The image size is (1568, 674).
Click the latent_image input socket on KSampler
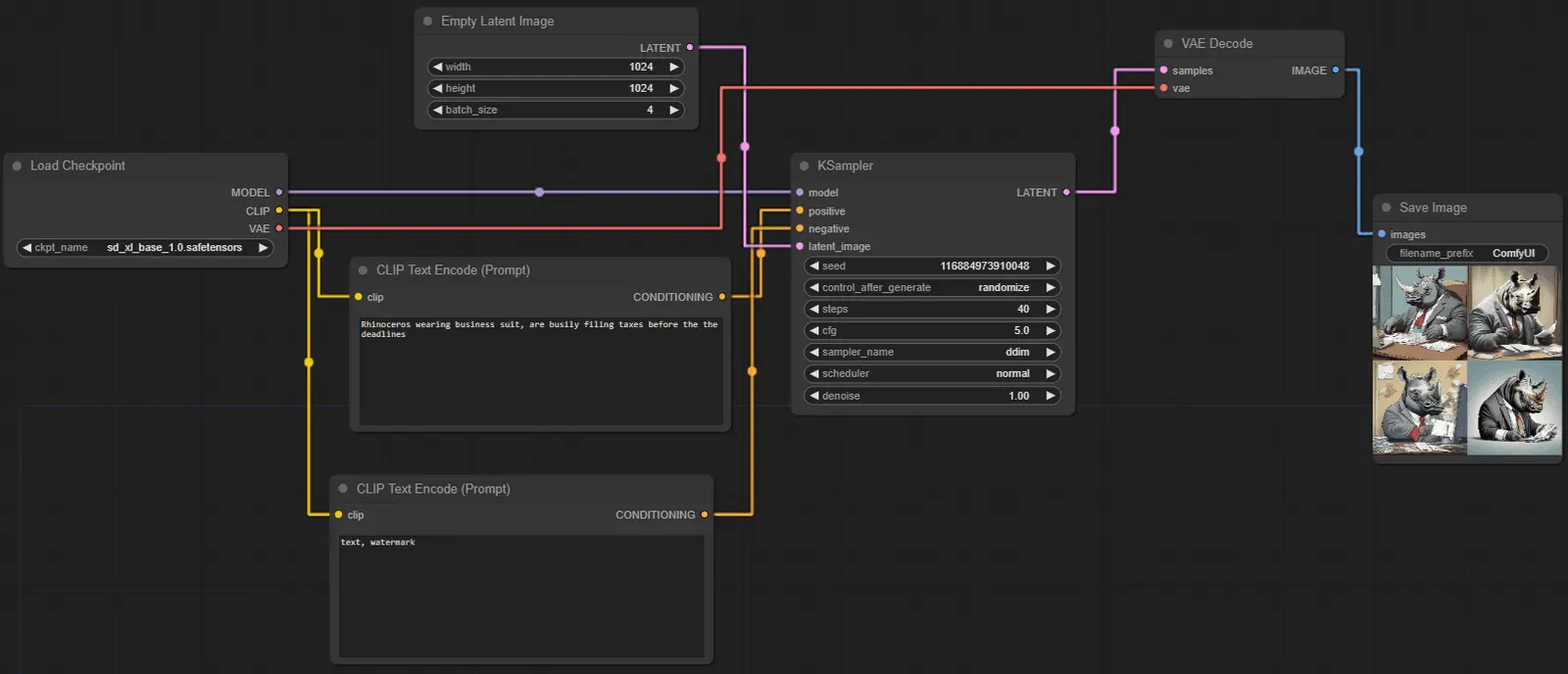click(800, 246)
